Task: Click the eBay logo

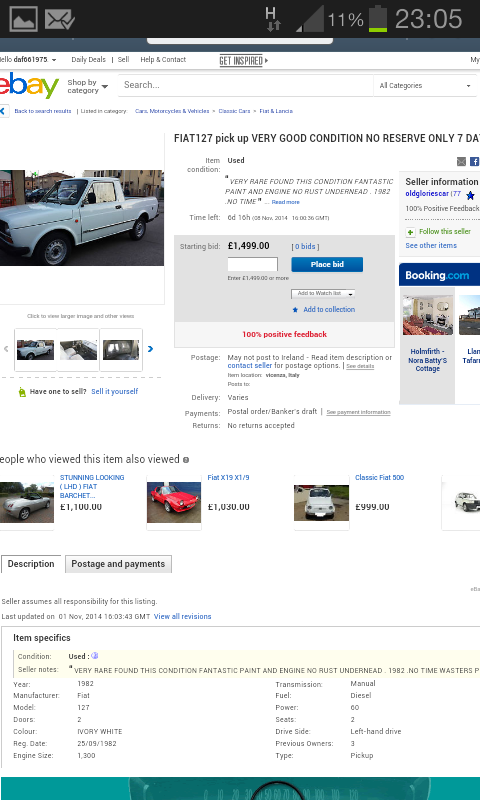Action: coord(29,85)
